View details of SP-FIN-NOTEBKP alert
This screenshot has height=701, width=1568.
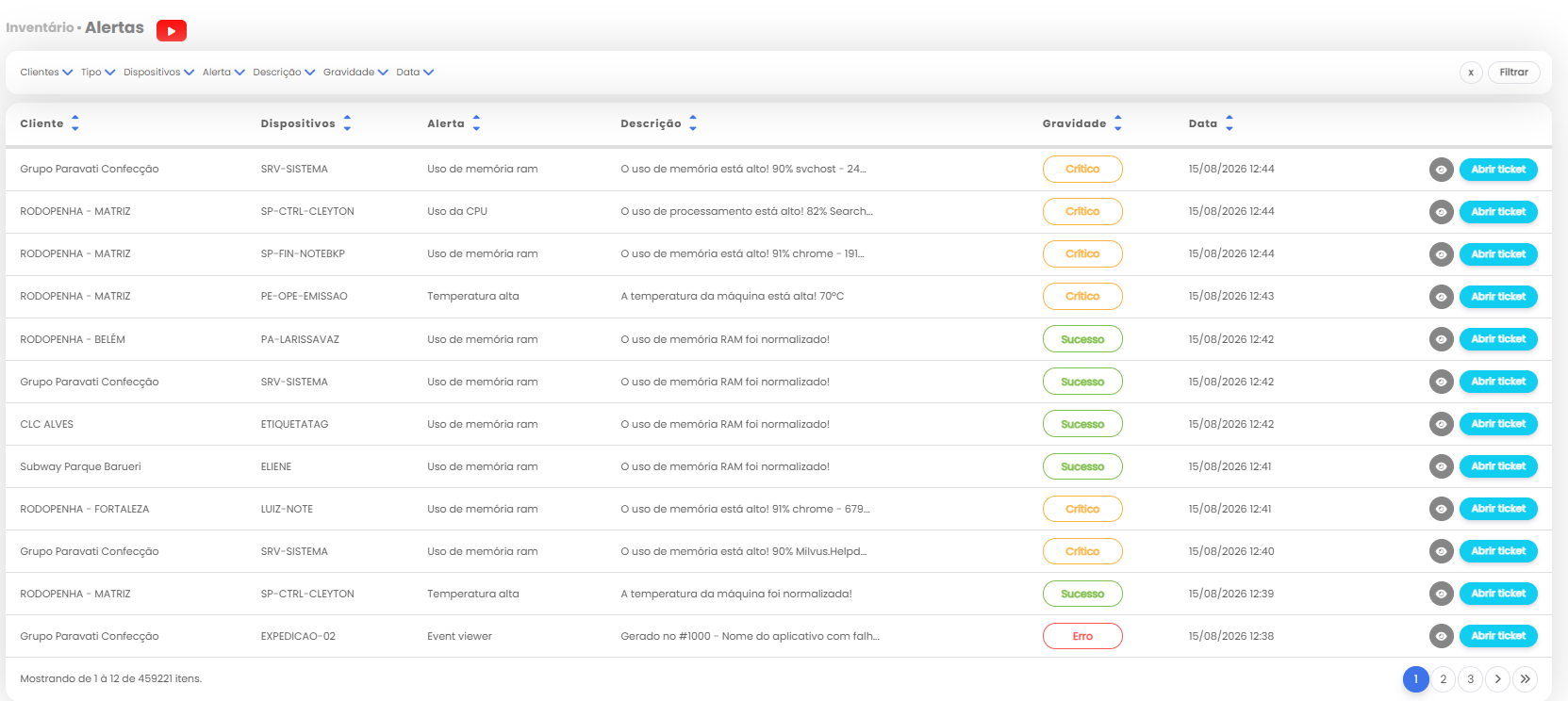point(1441,254)
